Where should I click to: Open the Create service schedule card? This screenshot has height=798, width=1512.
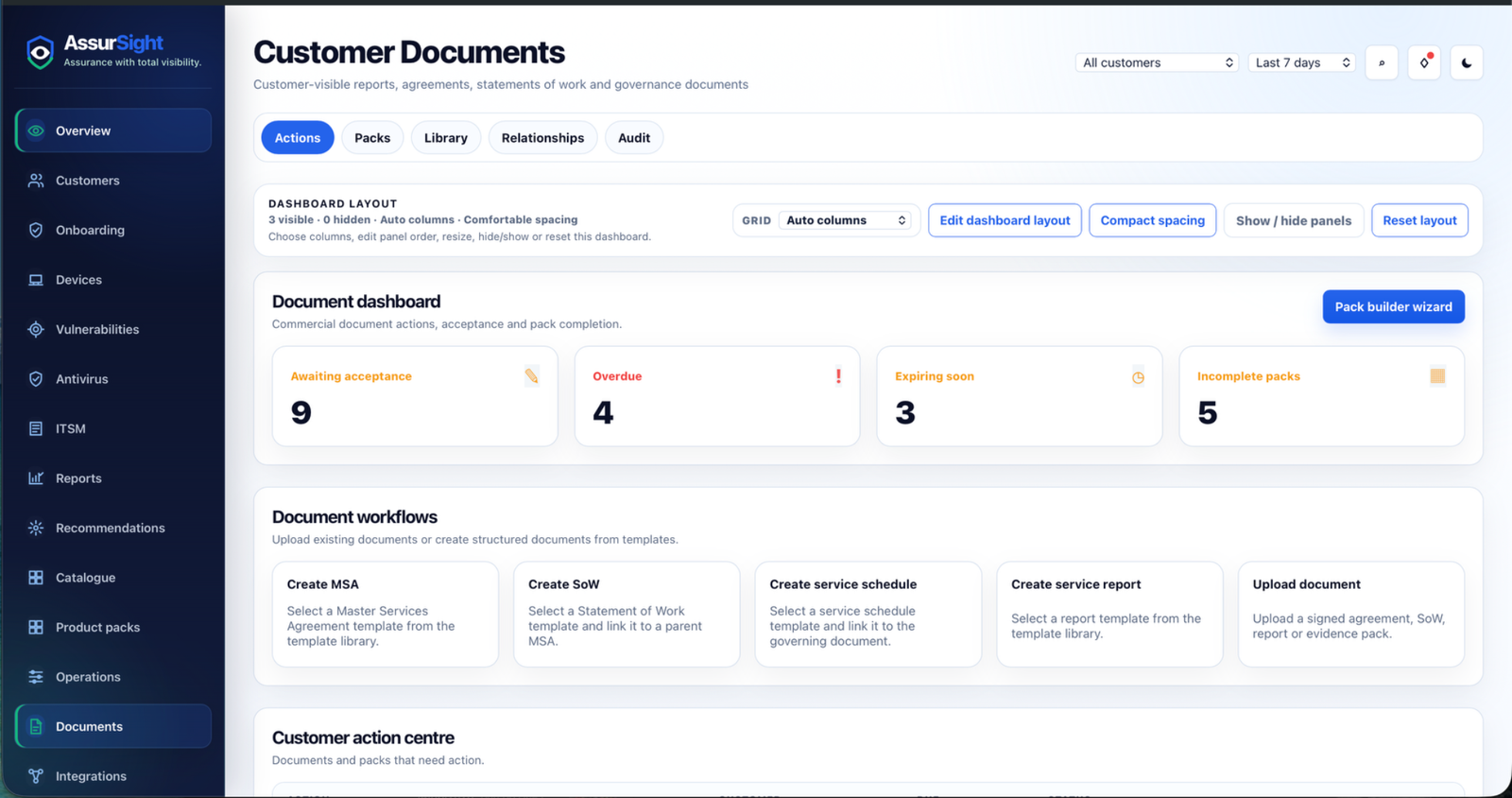(x=868, y=615)
